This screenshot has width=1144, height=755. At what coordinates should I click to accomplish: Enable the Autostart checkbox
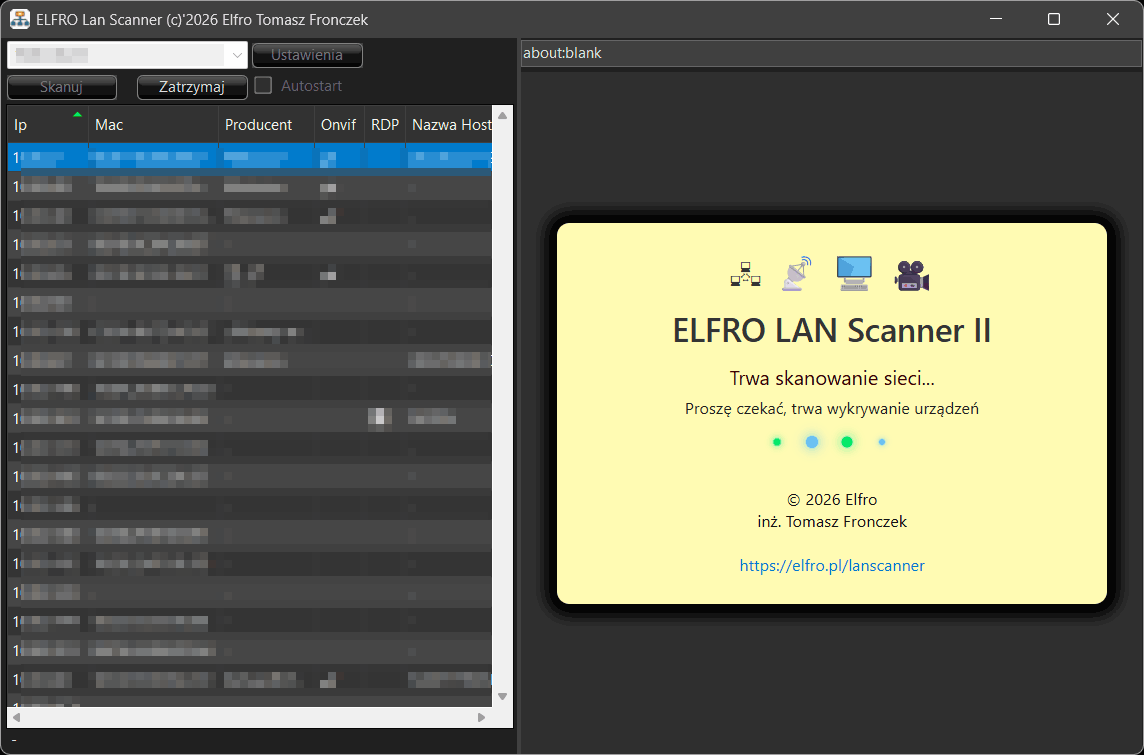click(x=263, y=86)
